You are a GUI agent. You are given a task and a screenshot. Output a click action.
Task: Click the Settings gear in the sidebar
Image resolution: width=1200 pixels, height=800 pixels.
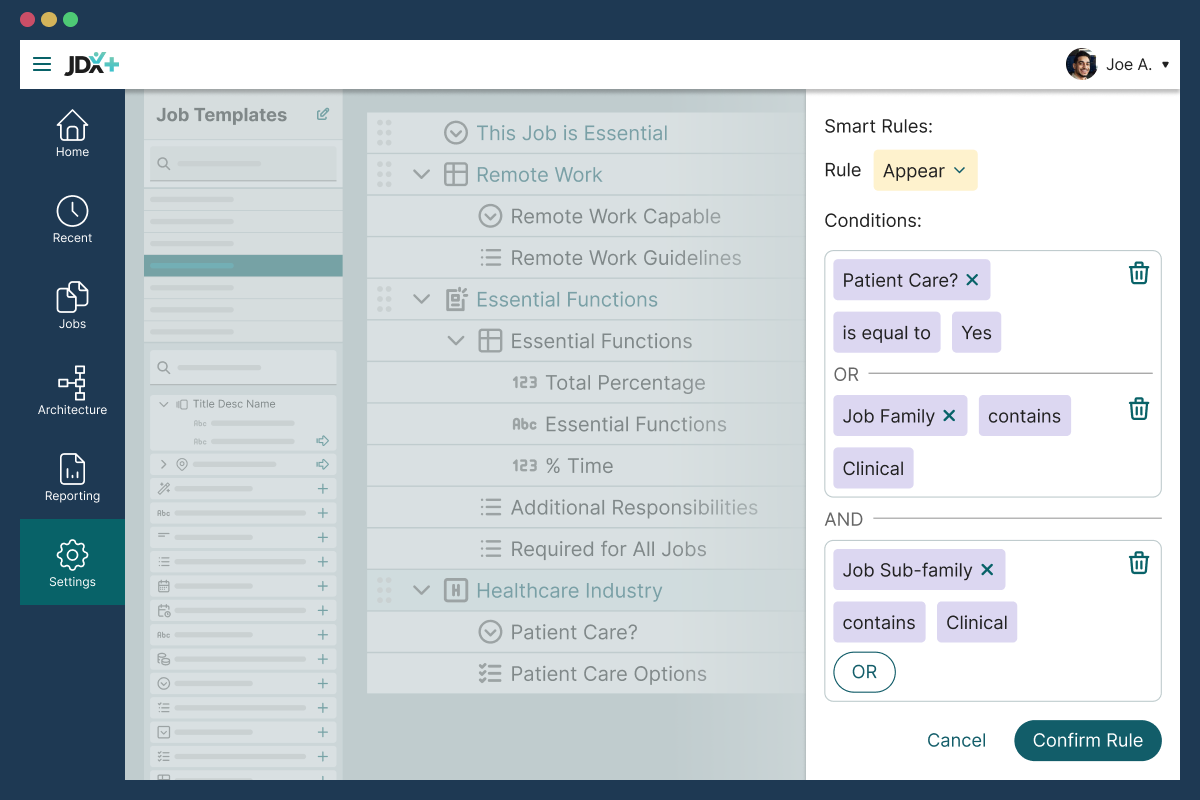71,554
